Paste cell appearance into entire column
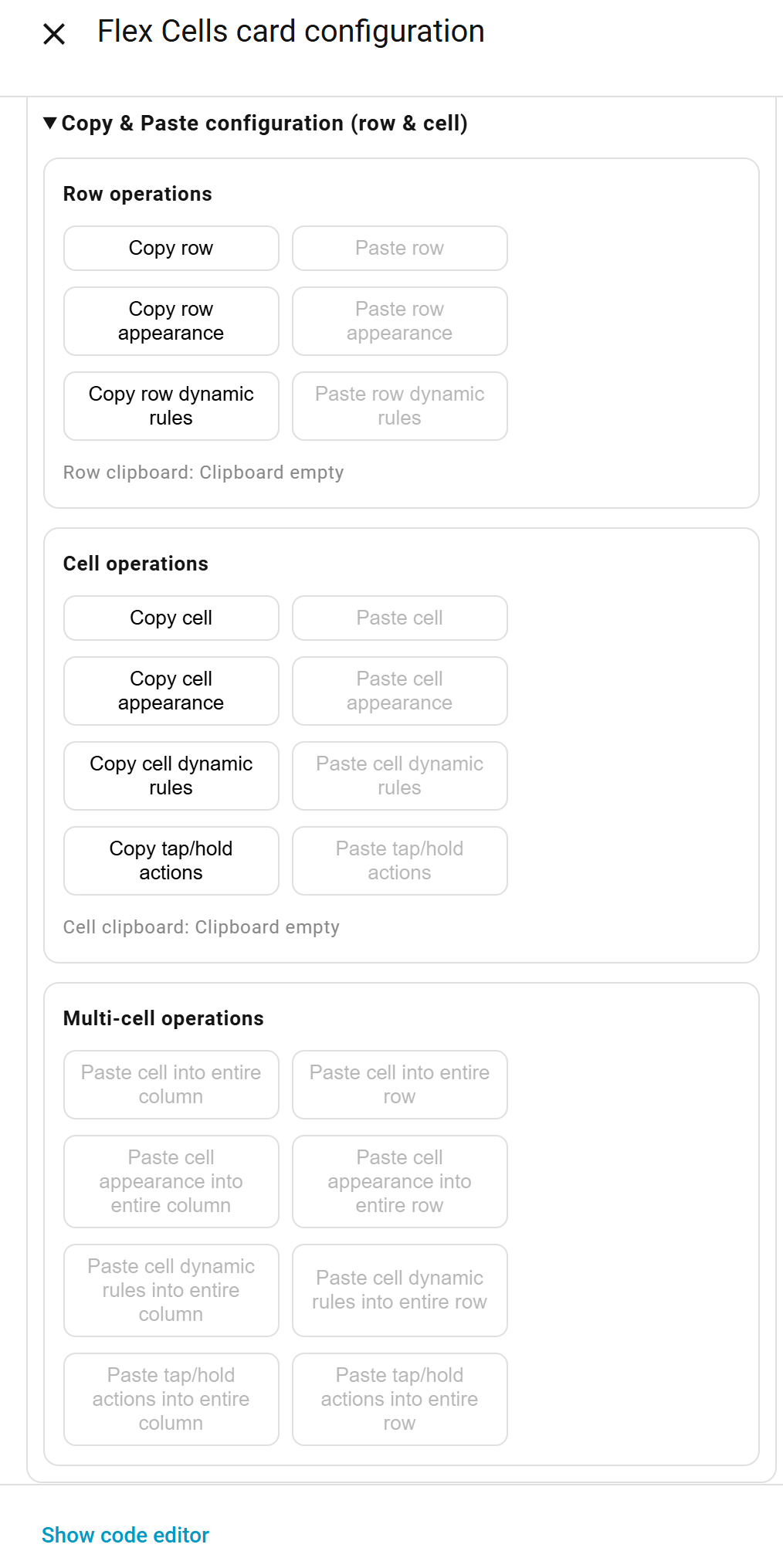The width and height of the screenshot is (783, 1568). tap(171, 1181)
